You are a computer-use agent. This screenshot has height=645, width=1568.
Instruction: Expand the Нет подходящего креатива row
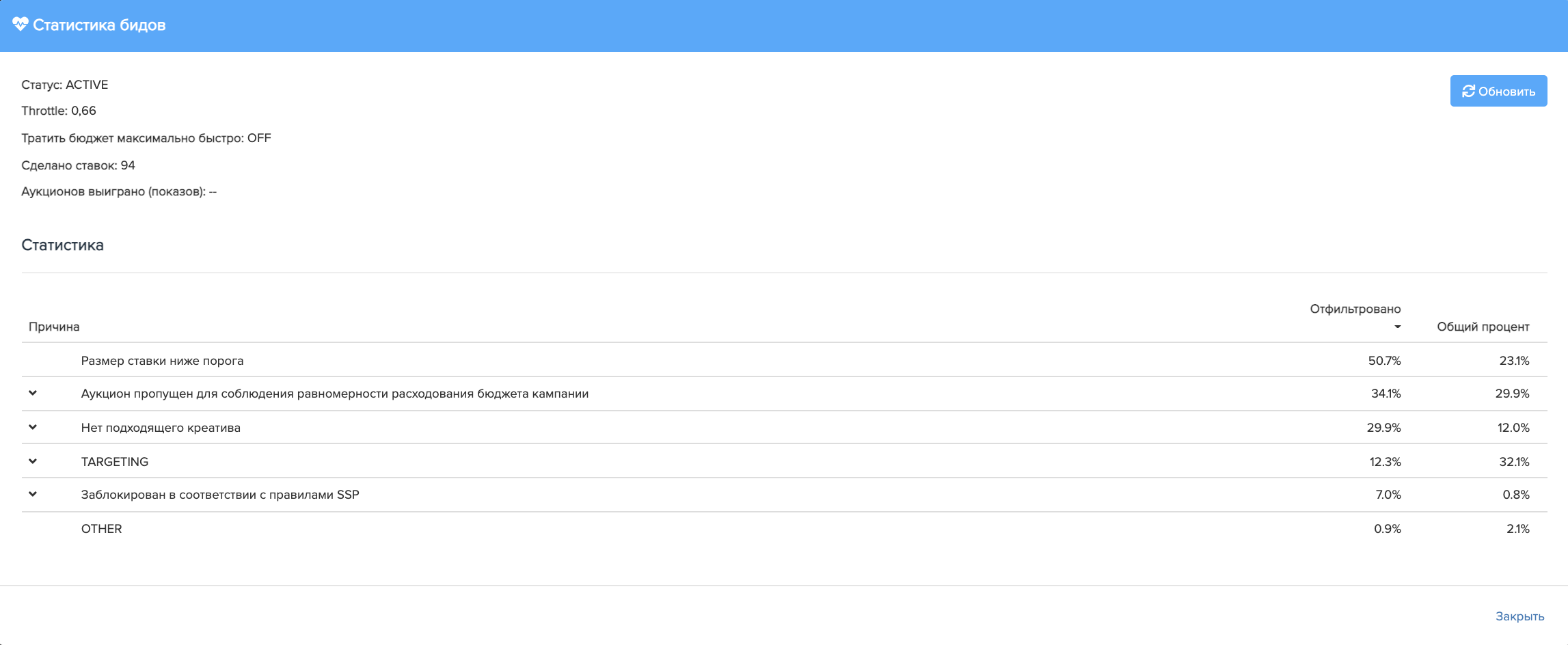(x=33, y=428)
